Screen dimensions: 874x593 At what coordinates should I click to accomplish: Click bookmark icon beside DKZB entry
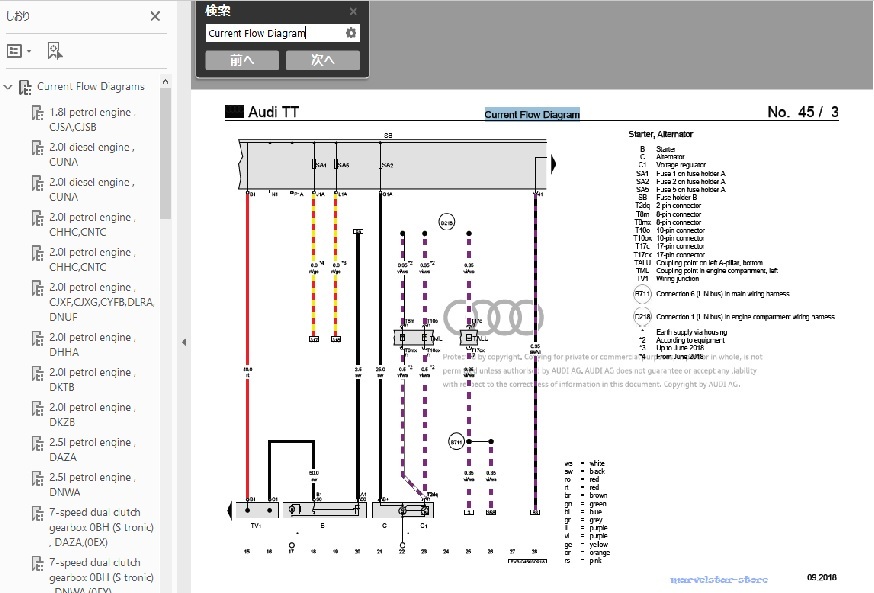pos(37,409)
